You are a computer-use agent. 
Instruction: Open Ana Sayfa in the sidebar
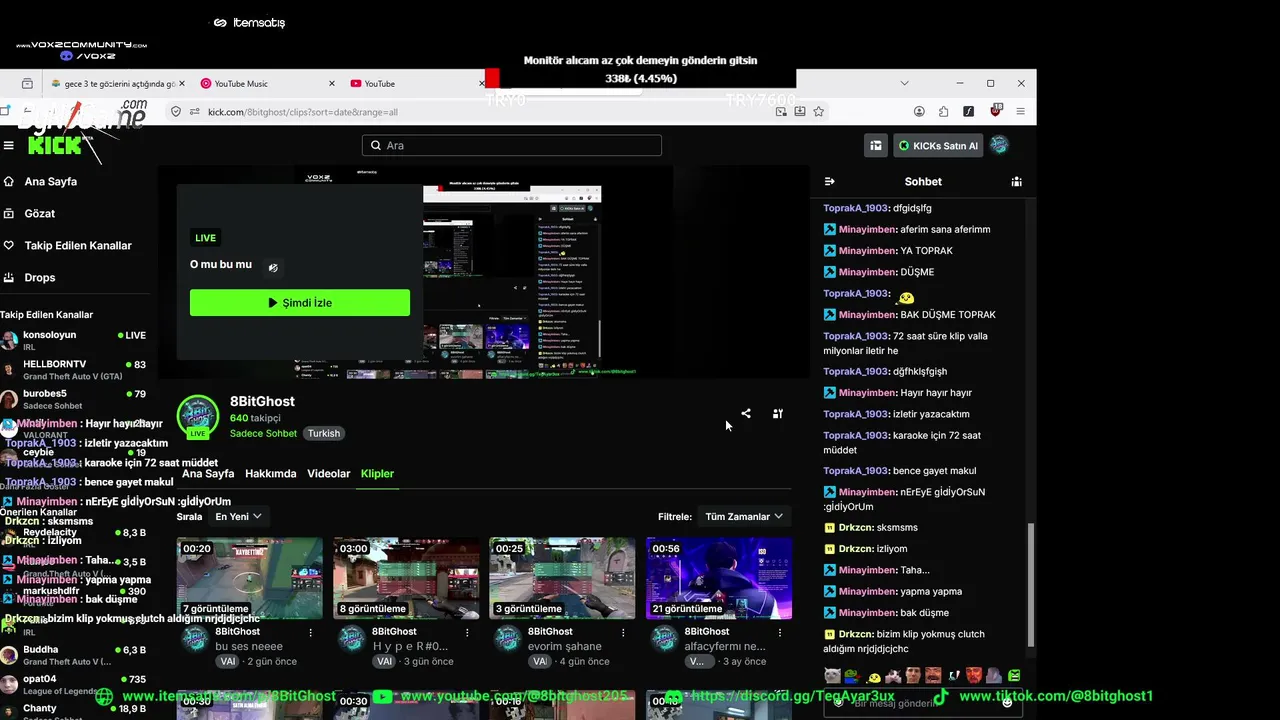point(50,181)
